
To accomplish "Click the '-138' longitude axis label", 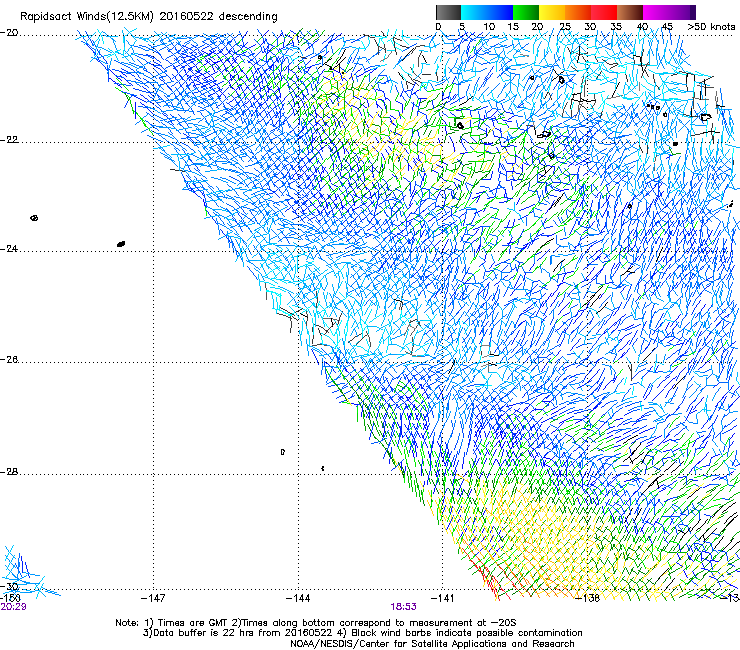I will pyautogui.click(x=588, y=598).
